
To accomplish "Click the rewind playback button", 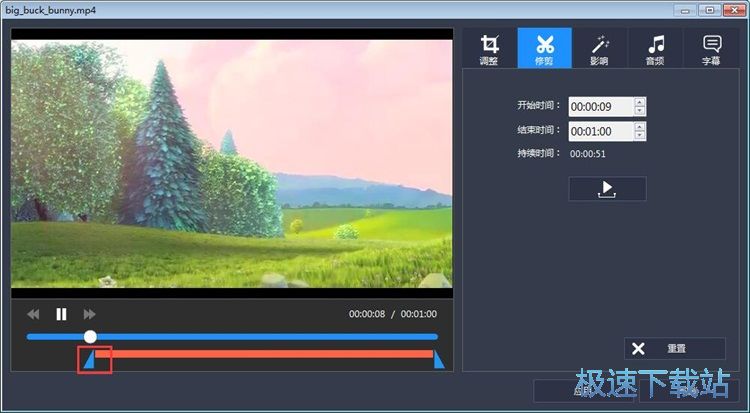I will [33, 314].
